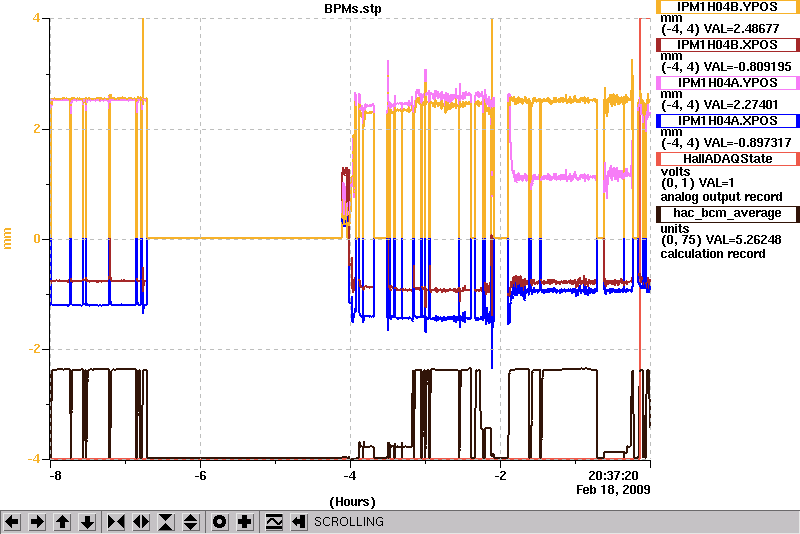The width and height of the screenshot is (800, 534).
Task: Click the auto-scale waveform button
Action: 274,522
